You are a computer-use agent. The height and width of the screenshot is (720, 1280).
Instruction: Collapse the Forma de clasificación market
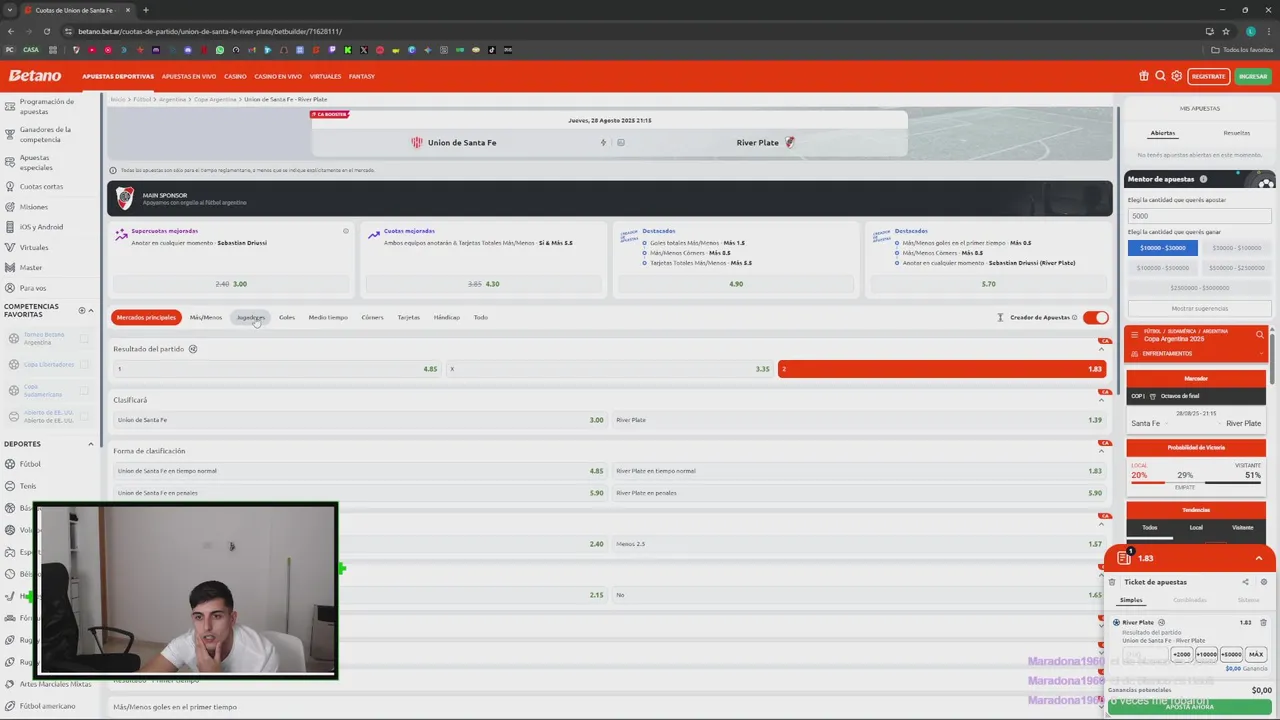pyautogui.click(x=1102, y=451)
